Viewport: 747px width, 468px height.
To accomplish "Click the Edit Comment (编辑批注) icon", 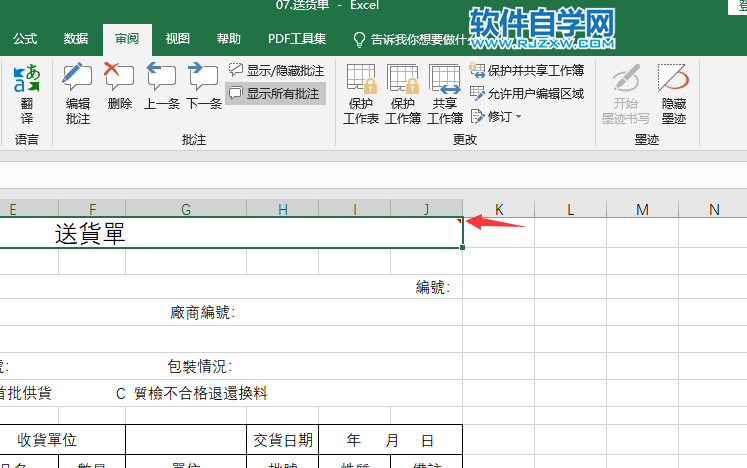I will 78,93.
